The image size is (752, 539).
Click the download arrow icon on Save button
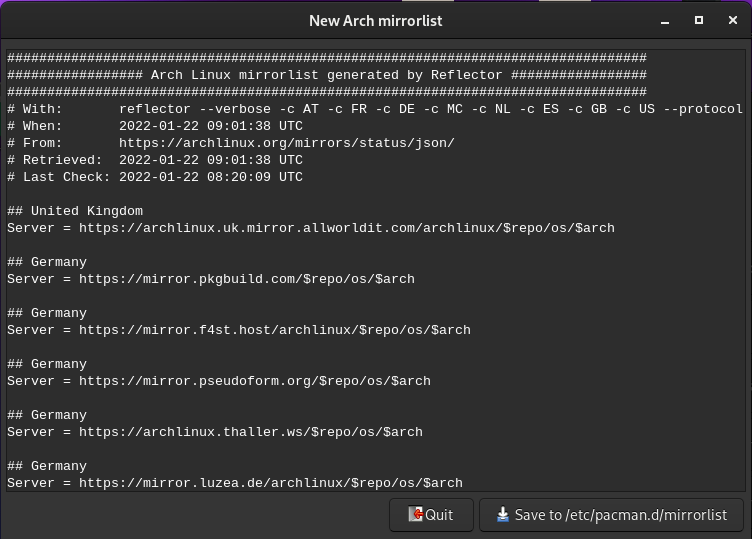click(502, 515)
